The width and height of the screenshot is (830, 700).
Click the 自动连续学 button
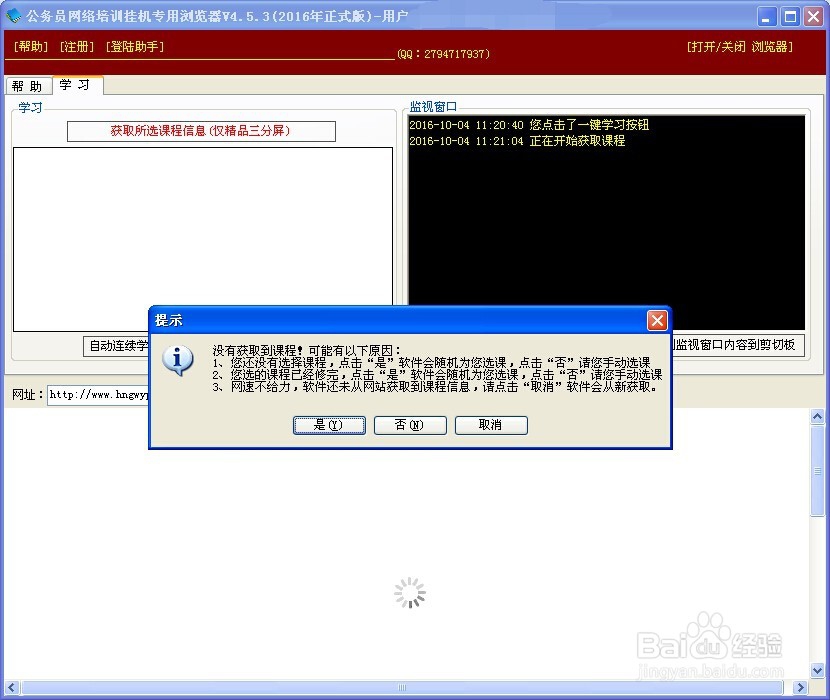[116, 346]
